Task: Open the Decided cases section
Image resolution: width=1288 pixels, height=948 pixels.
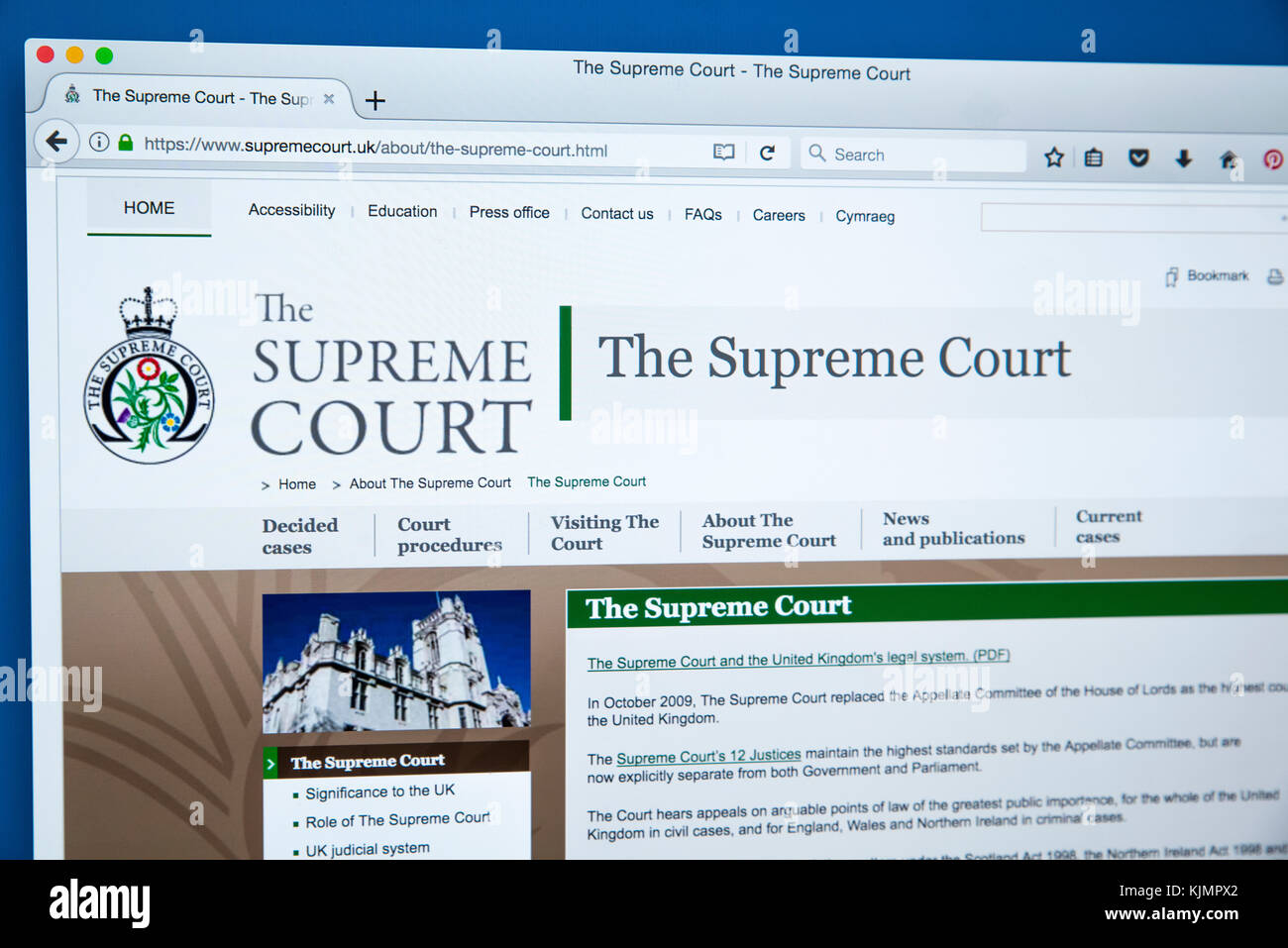Action: point(300,536)
